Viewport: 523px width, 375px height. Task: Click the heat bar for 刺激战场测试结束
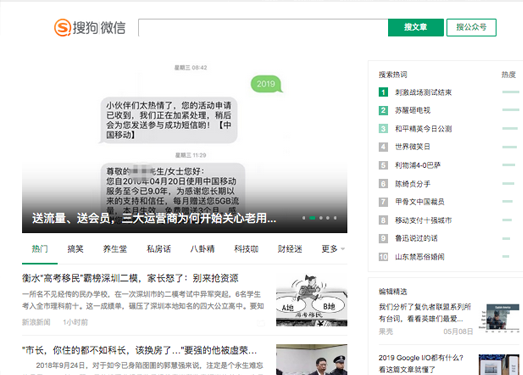[511, 92]
